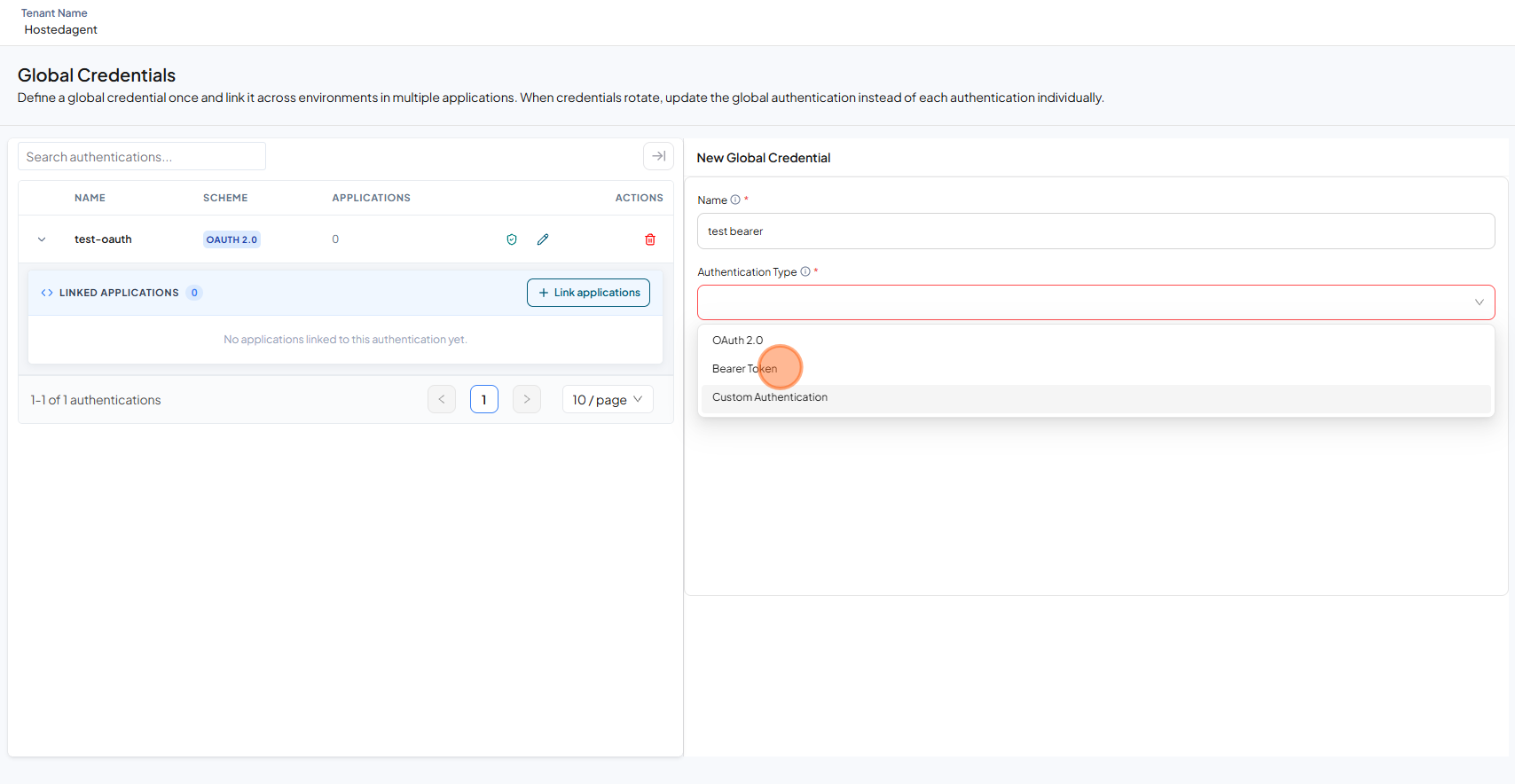
Task: Click the info icon beside Name label
Action: [x=735, y=200]
